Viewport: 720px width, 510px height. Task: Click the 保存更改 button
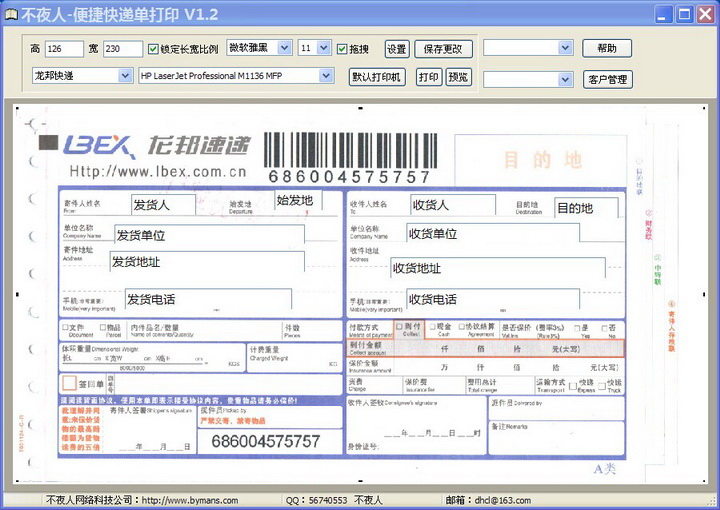point(443,49)
